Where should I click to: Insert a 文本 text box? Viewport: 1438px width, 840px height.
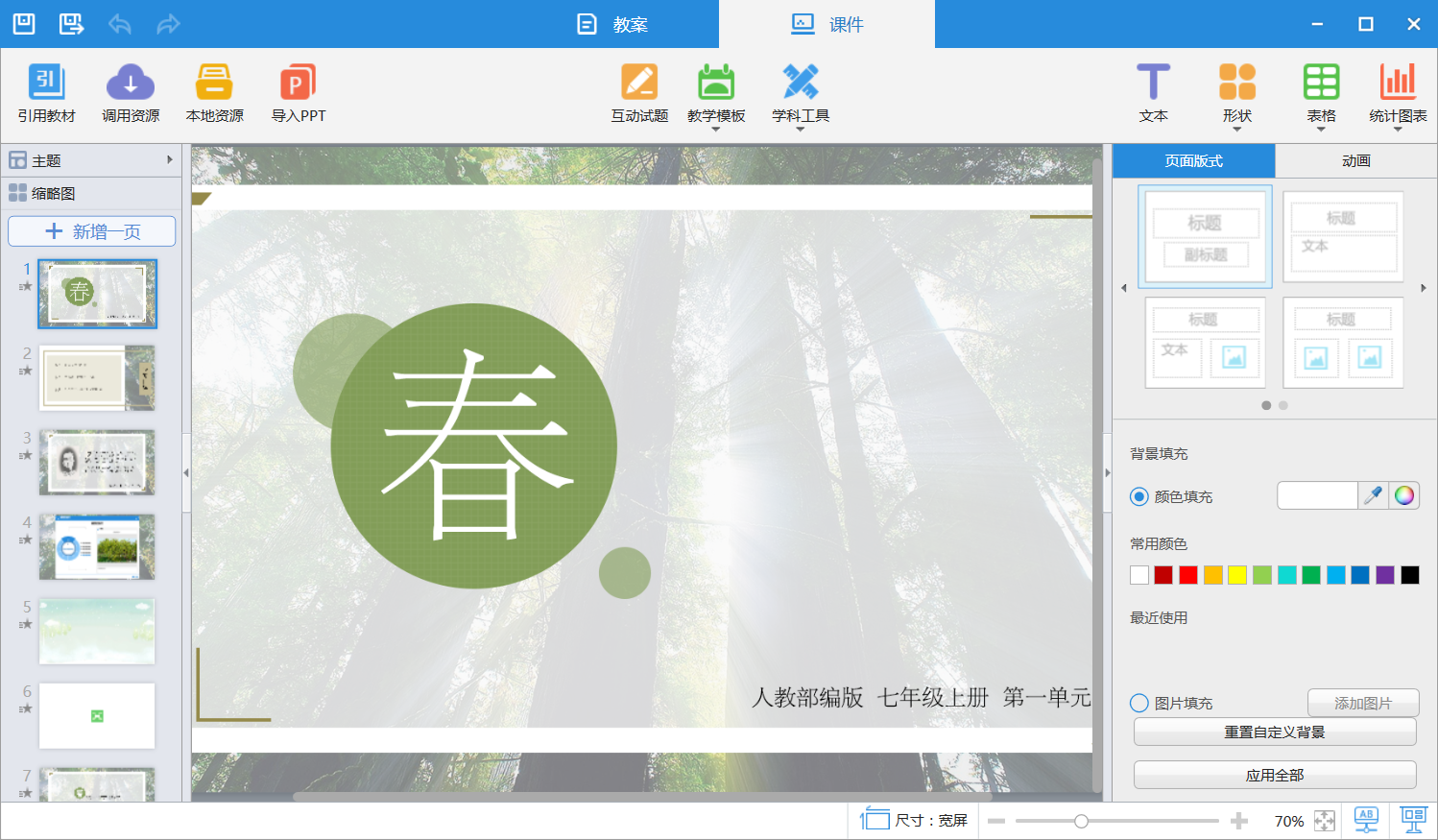click(1153, 84)
